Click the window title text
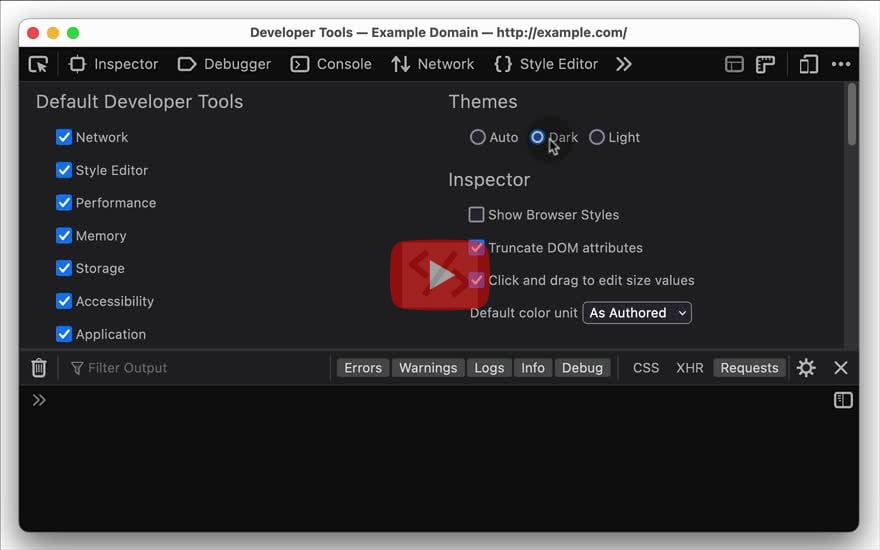 click(438, 33)
